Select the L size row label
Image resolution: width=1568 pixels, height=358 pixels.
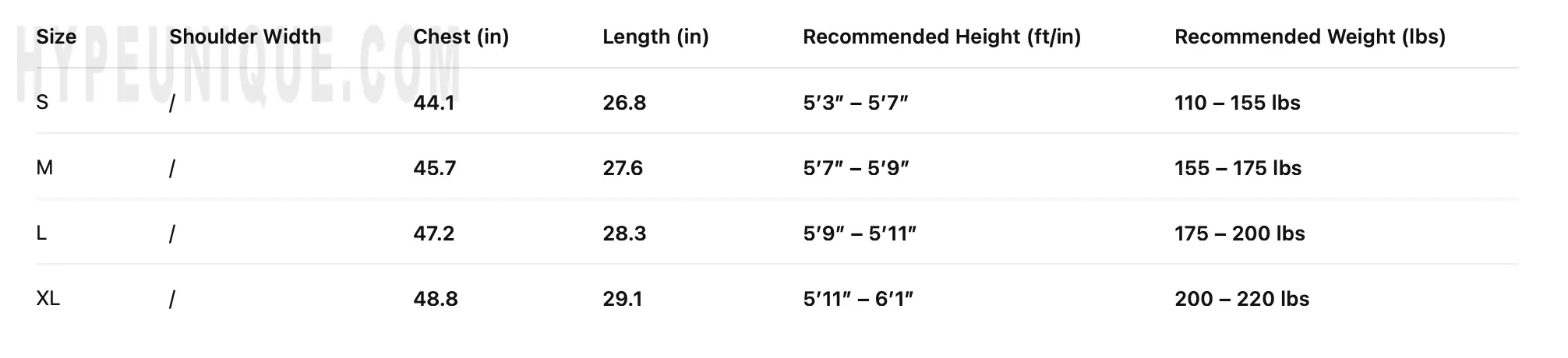(x=41, y=233)
